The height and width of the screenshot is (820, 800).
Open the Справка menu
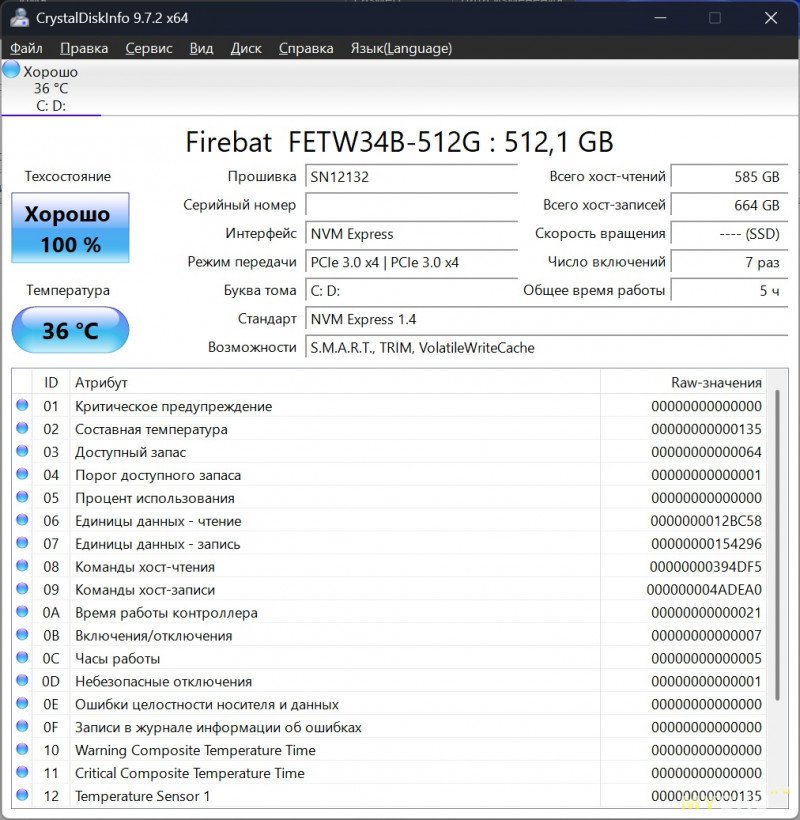[x=306, y=48]
